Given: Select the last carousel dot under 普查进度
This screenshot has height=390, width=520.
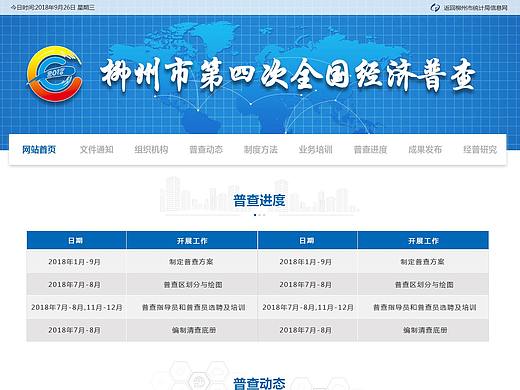Looking at the screenshot, I should point(264,215).
